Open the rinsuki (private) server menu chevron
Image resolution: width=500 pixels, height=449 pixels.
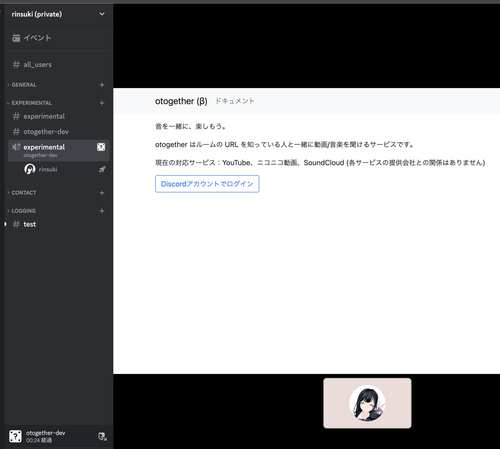tap(102, 14)
